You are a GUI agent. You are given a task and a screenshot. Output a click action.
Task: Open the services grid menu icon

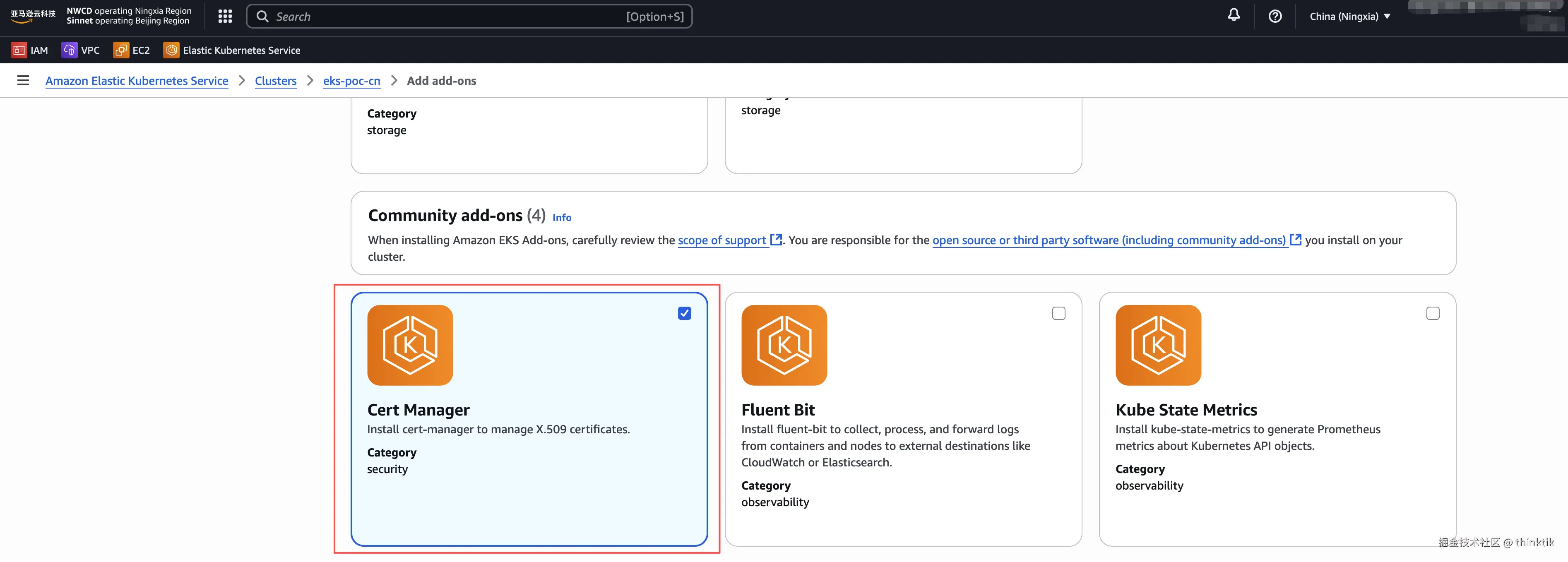coord(225,17)
